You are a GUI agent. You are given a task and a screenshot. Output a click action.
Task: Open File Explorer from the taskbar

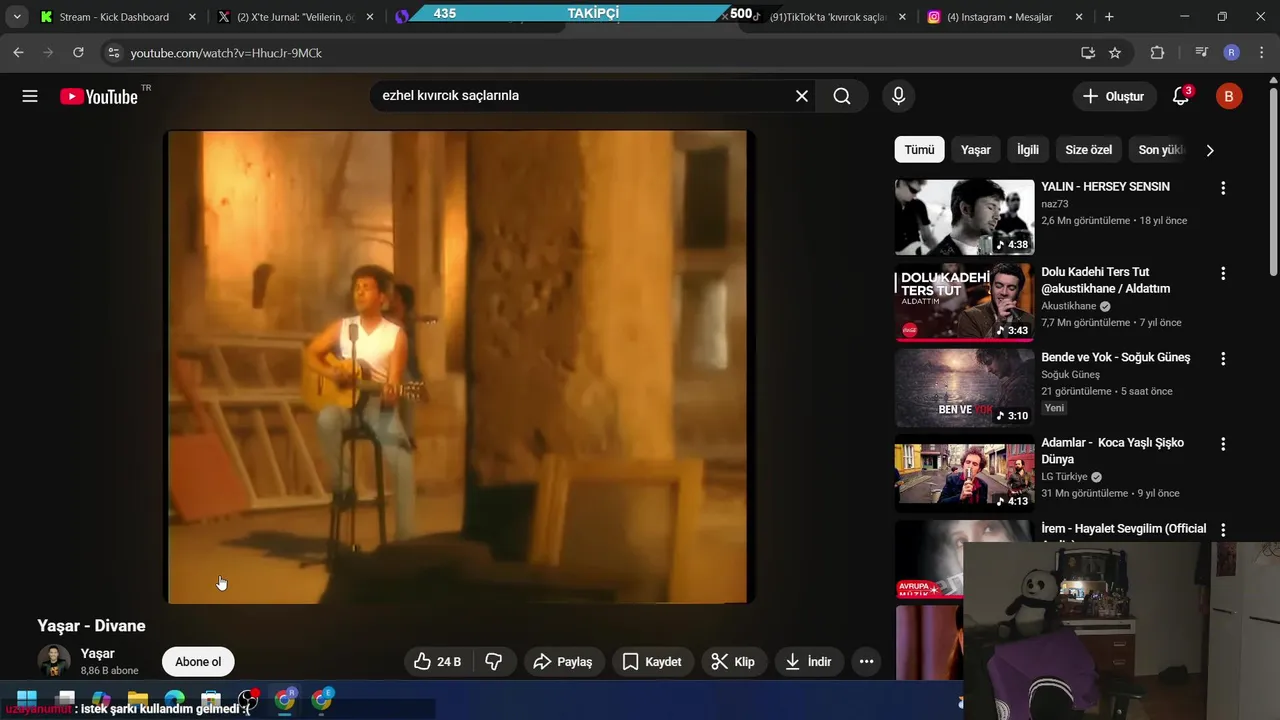(138, 699)
